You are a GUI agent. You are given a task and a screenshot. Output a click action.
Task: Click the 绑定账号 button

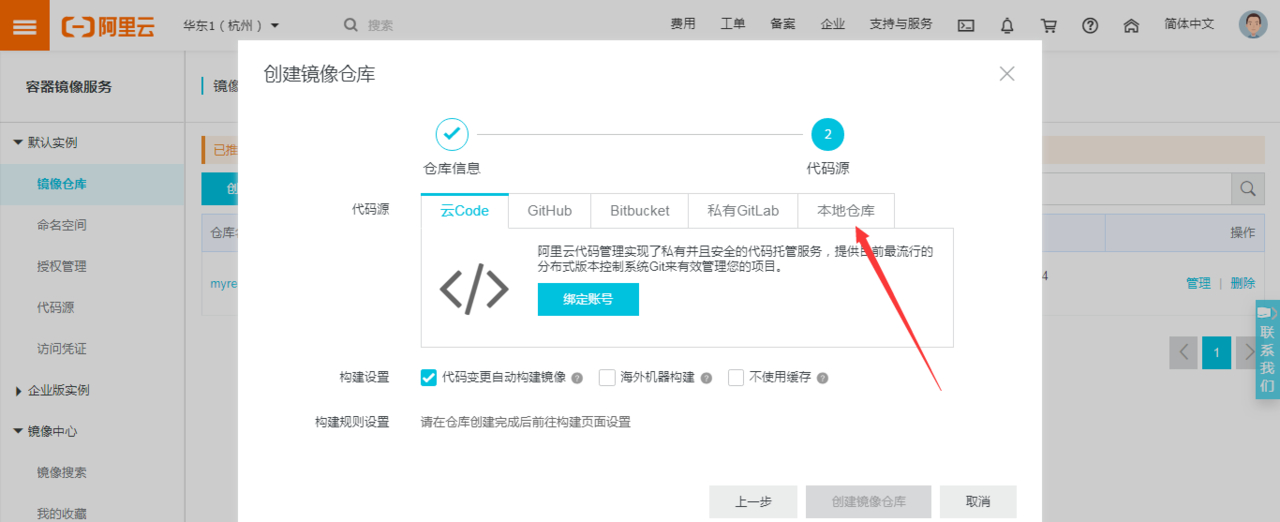point(588,299)
